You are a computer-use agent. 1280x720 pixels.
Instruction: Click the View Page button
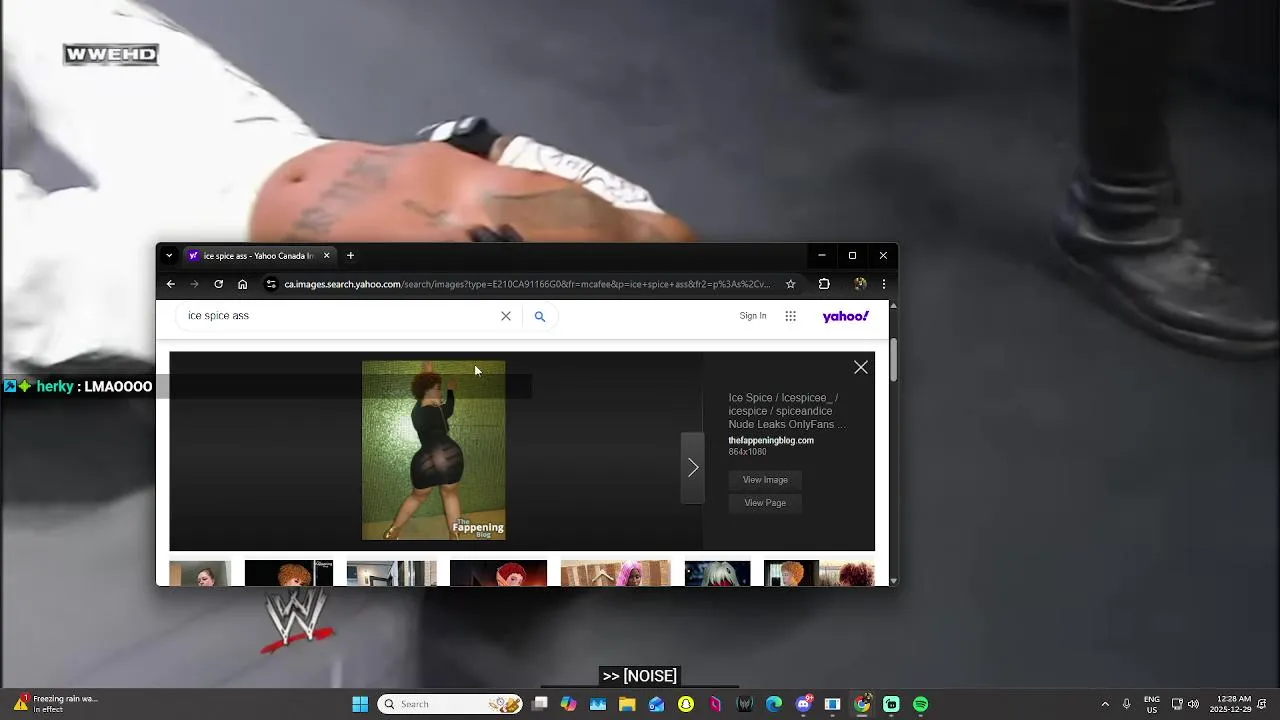click(x=765, y=503)
